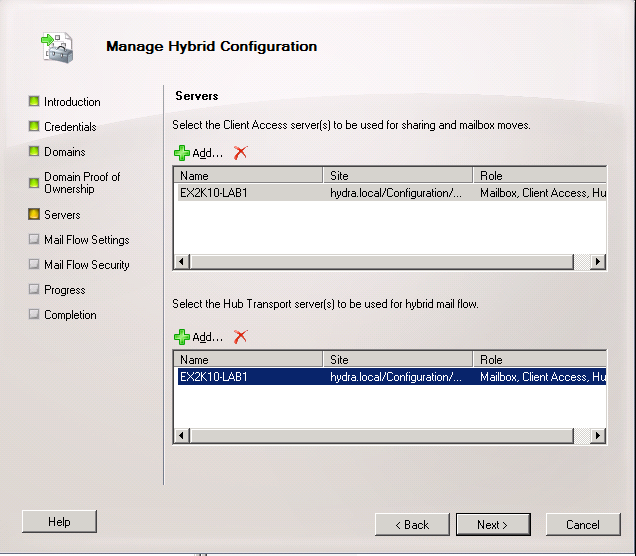Click the Mail Flow Settings step indicator box
Viewport: 636px width, 556px height.
click(x=34, y=239)
